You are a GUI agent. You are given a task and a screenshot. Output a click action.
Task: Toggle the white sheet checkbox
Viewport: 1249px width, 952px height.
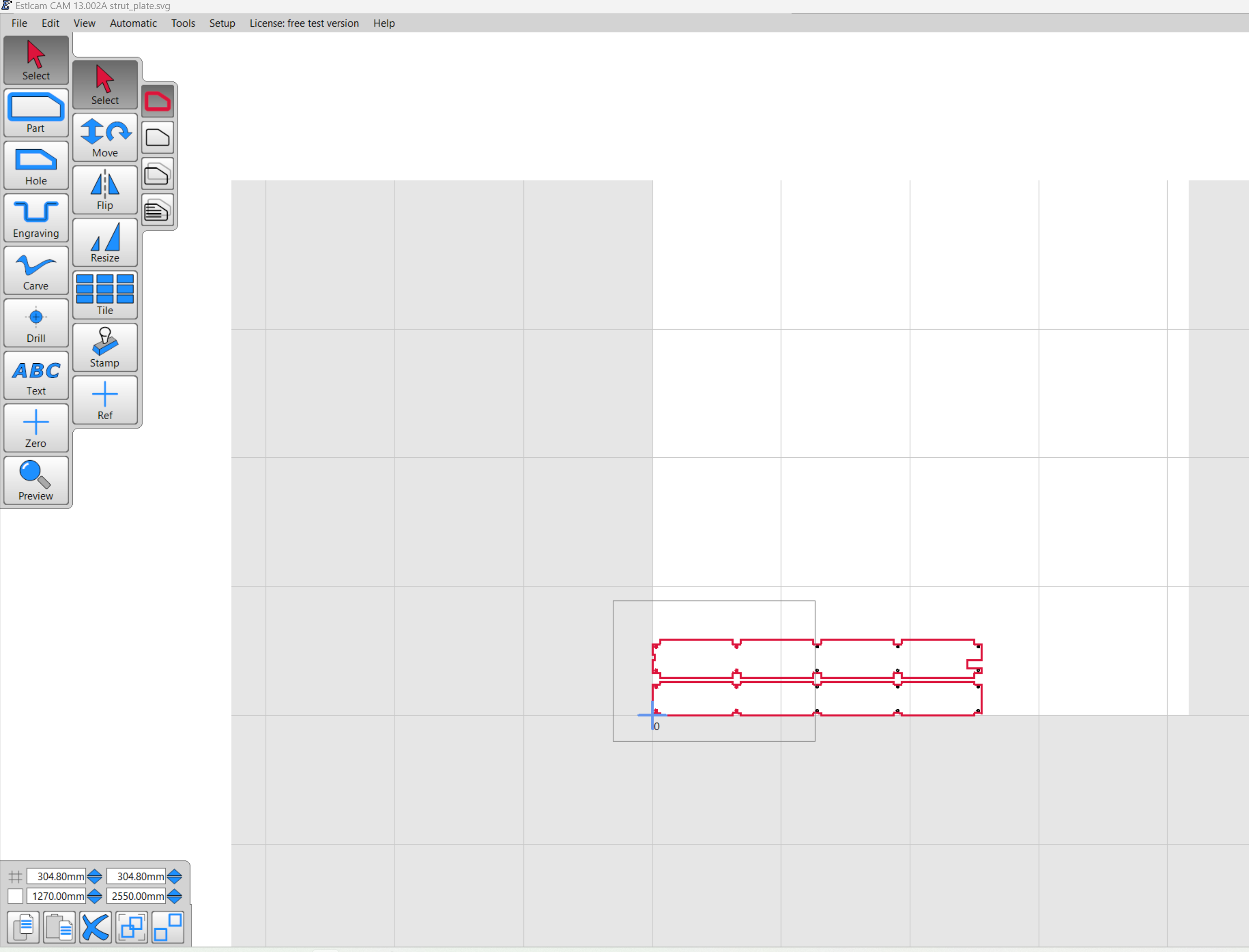coord(15,897)
